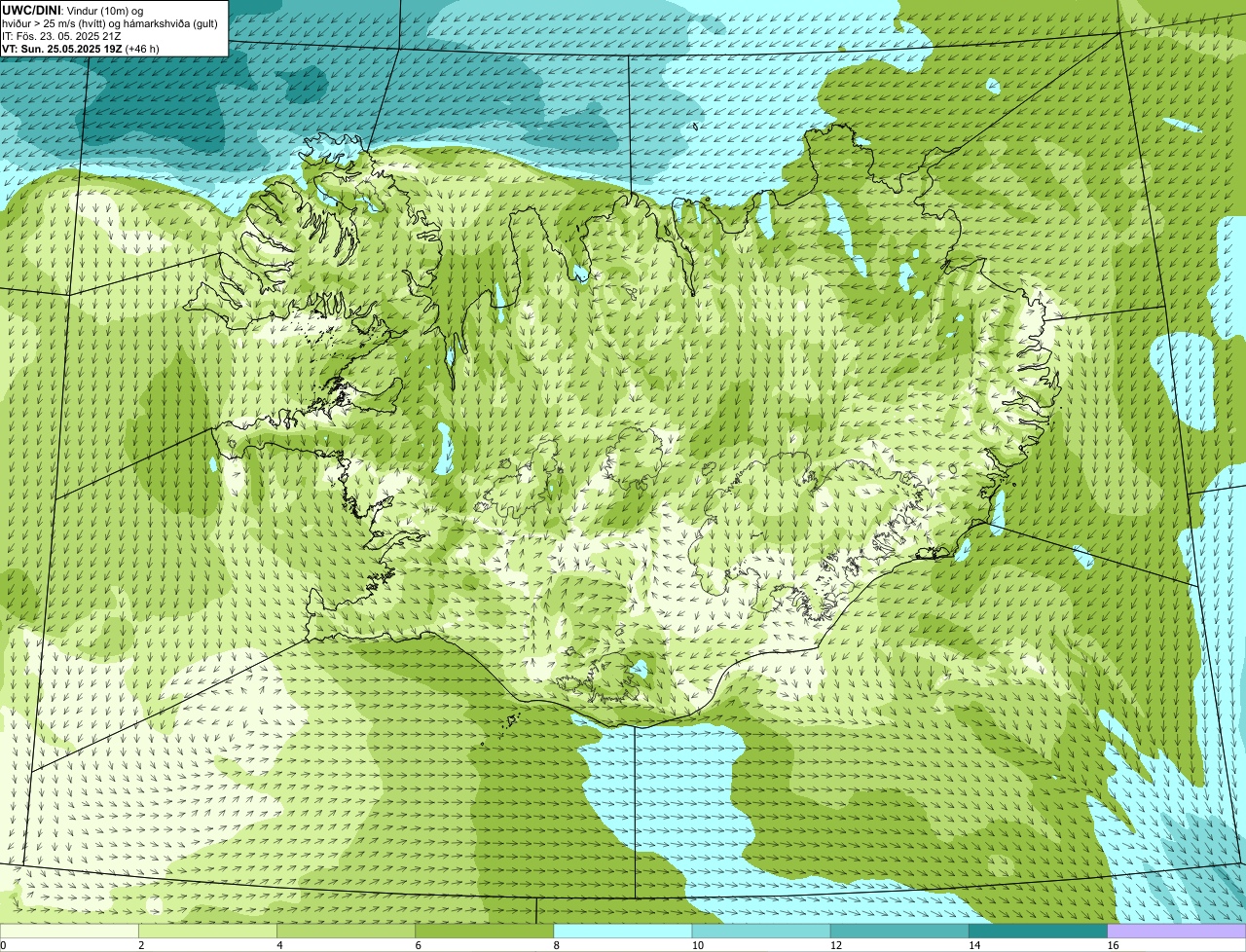Click the 10–12 m/s legend color swatch
This screenshot has width=1246, height=952.
(x=761, y=931)
